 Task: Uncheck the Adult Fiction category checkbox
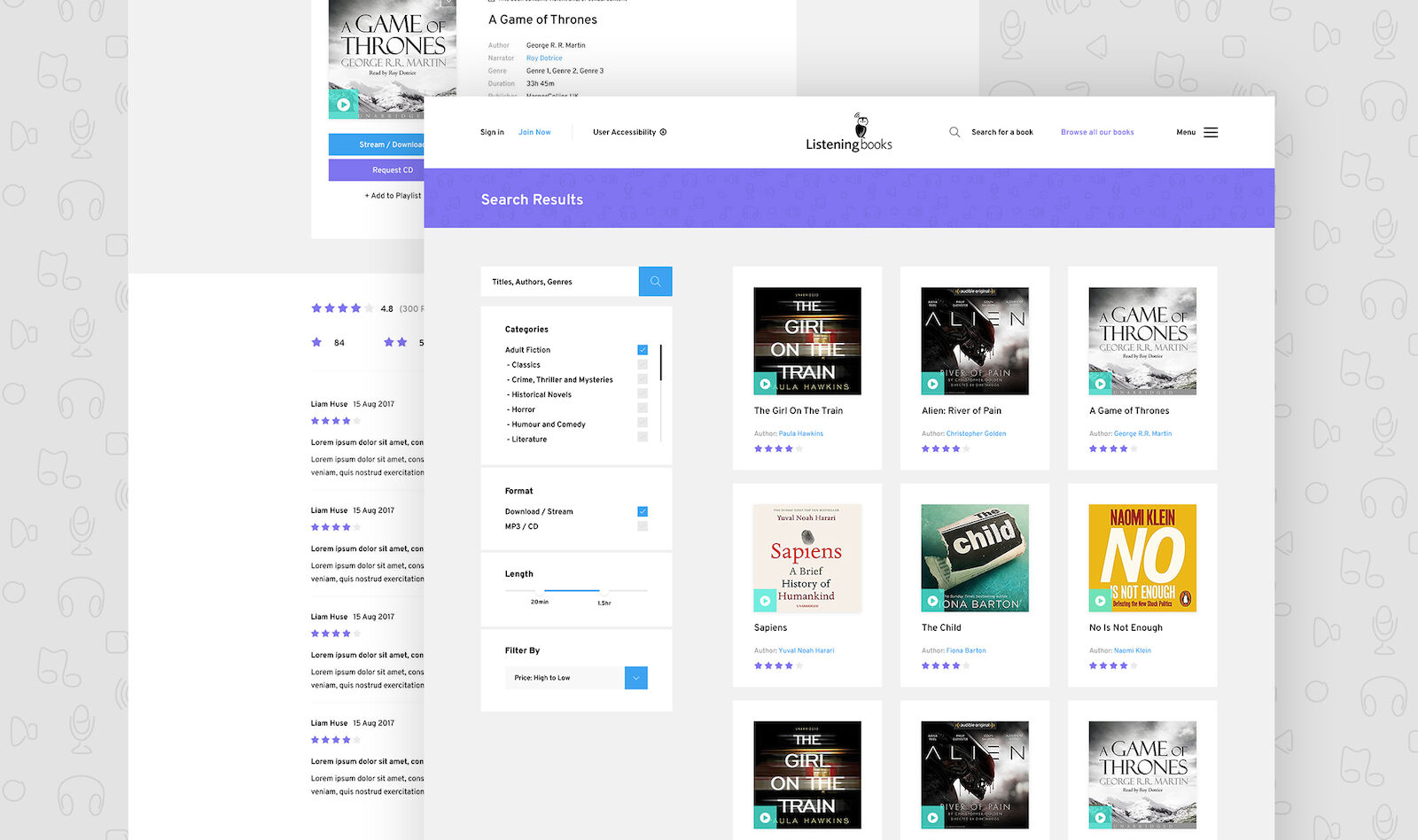coord(643,350)
